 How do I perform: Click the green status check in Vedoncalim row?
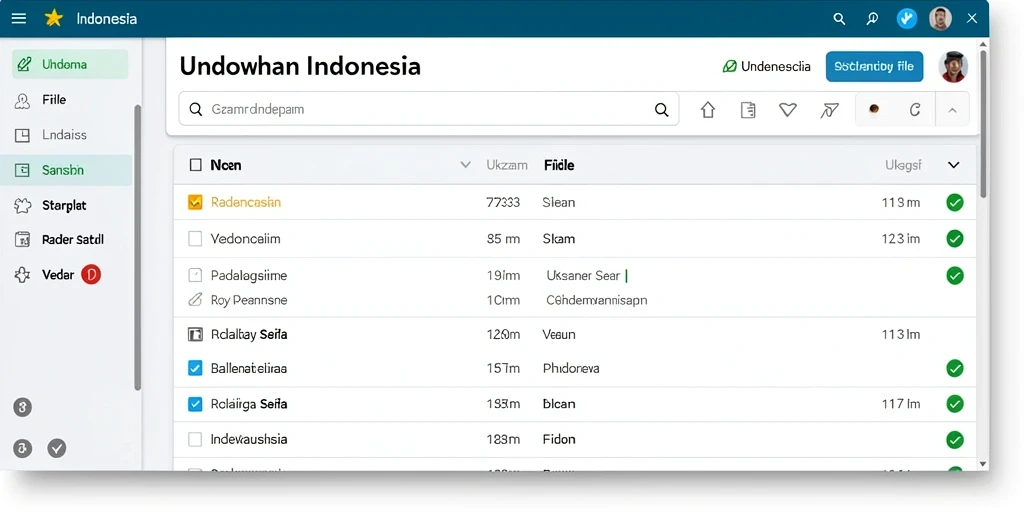[955, 239]
